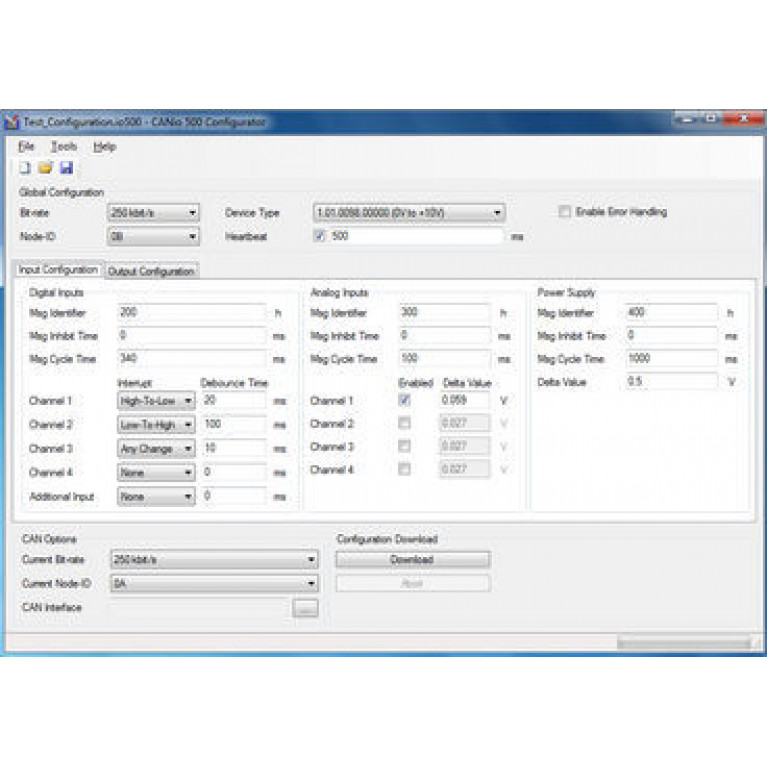Viewport: 767px width, 767px height.
Task: Open the File menu
Action: [x=26, y=146]
